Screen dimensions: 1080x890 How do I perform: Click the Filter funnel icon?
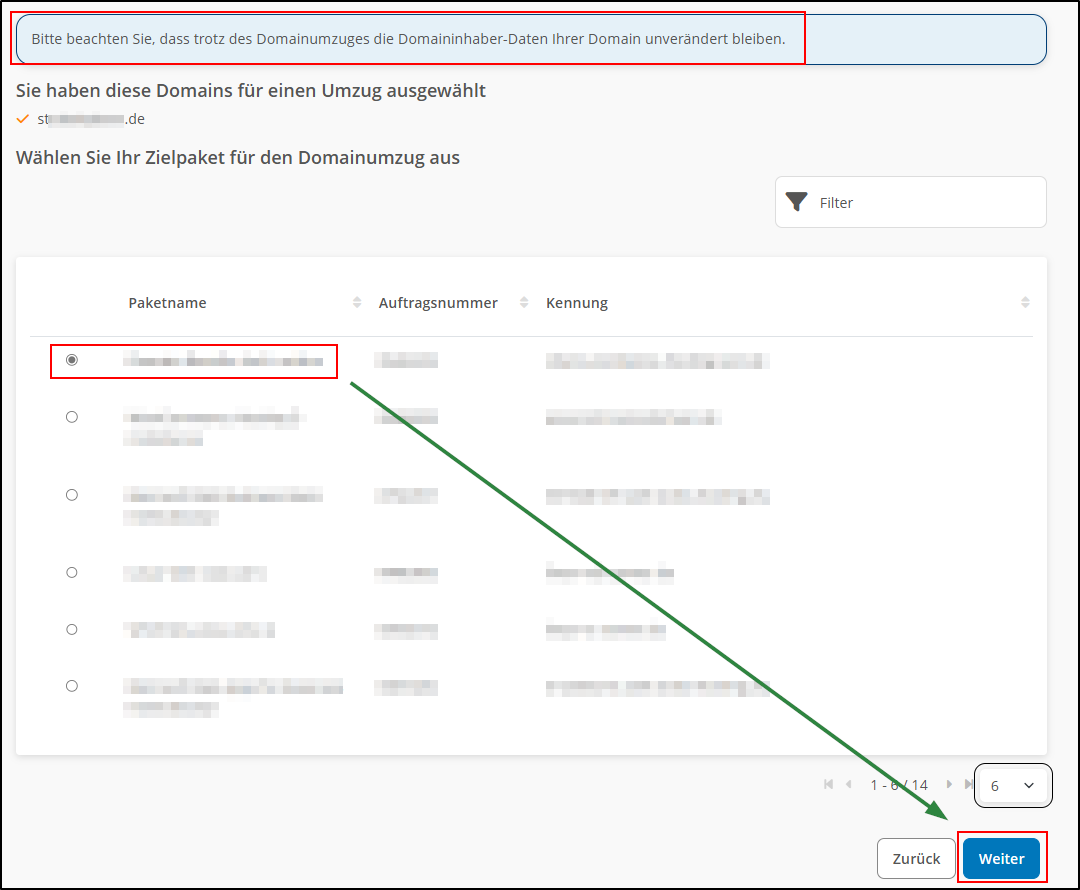pyautogui.click(x=796, y=201)
